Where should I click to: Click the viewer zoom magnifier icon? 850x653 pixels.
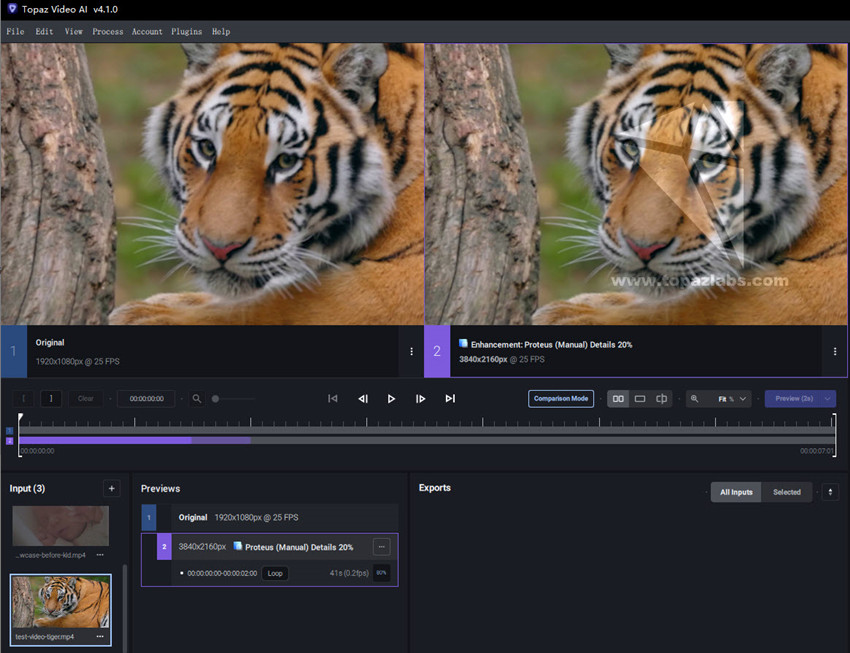point(694,398)
